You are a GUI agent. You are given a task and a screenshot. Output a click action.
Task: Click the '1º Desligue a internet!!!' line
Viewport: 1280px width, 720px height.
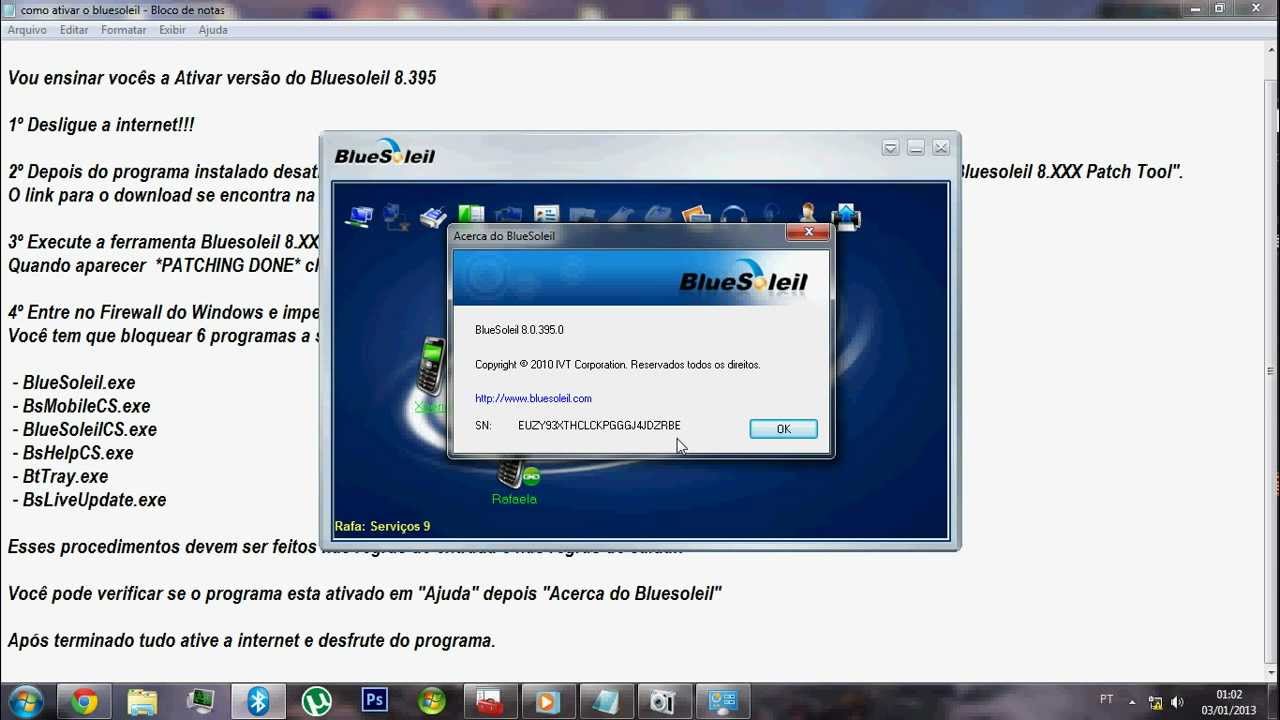tap(101, 125)
